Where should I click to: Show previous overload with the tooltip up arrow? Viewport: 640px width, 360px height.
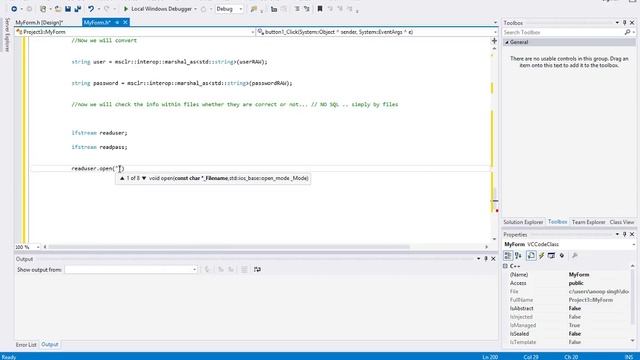coord(122,178)
